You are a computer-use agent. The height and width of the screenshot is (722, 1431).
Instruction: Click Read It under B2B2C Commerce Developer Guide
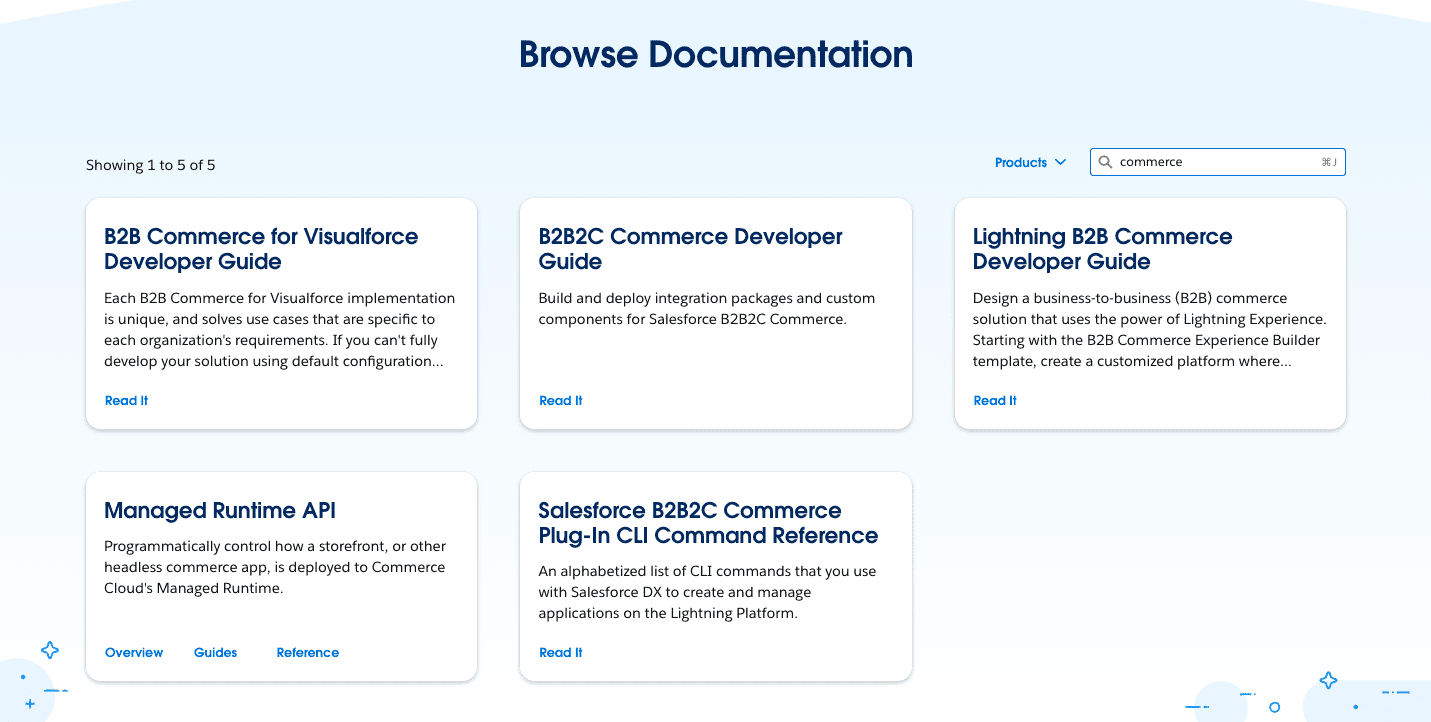(560, 401)
